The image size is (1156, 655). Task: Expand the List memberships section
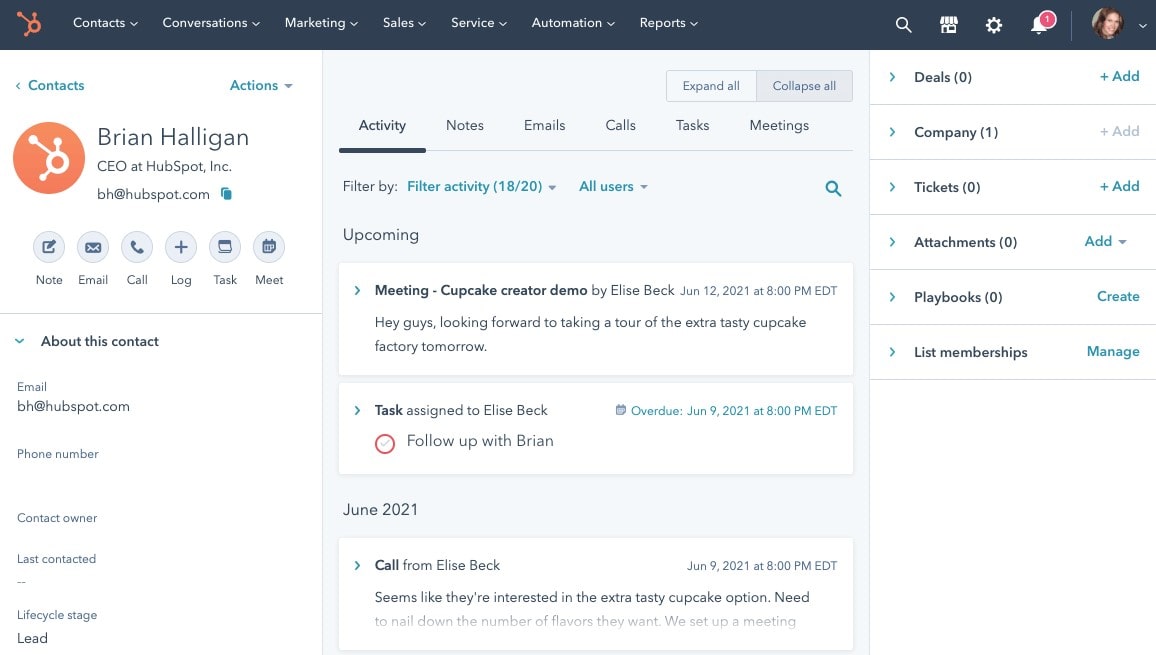tap(892, 352)
